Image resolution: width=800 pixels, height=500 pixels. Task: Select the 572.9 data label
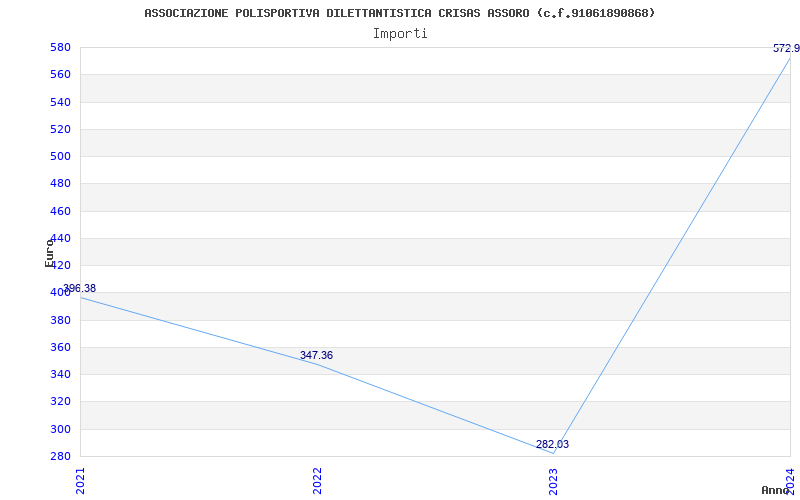pos(786,49)
